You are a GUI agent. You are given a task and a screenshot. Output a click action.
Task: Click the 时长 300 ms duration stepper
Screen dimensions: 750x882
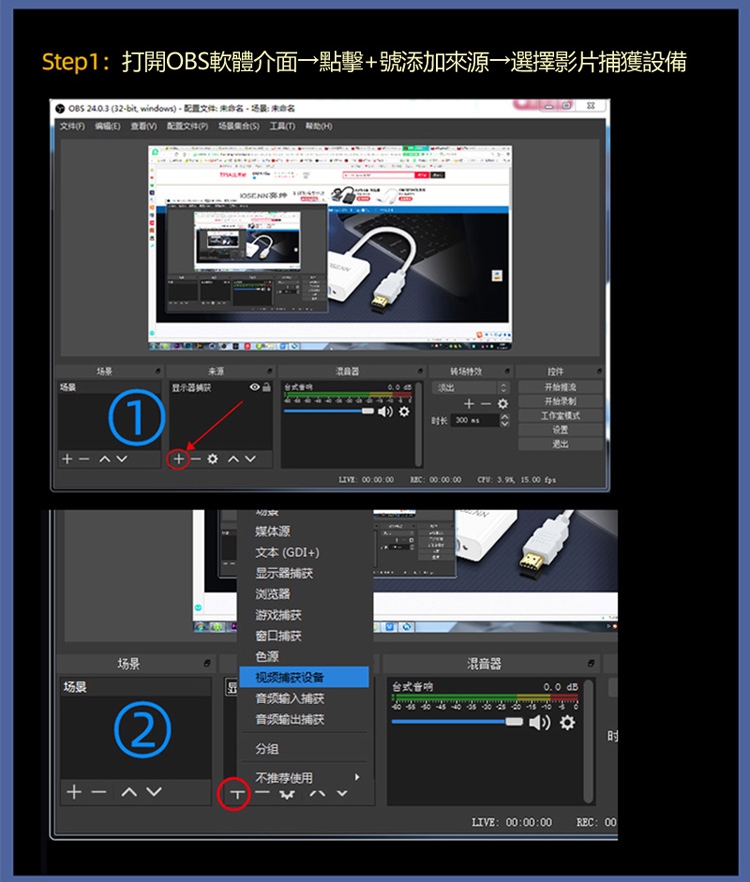pyautogui.click(x=504, y=420)
